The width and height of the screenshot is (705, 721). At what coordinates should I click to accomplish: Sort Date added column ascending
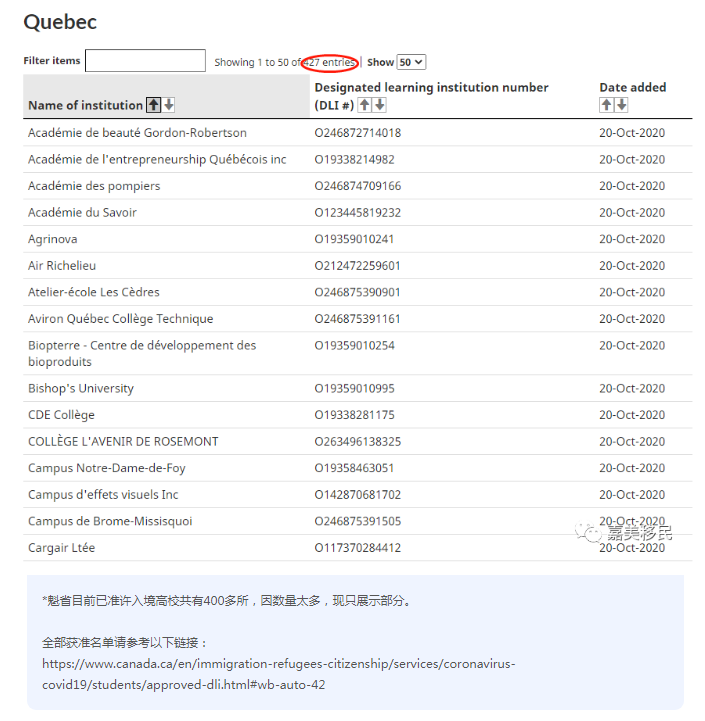[x=606, y=105]
